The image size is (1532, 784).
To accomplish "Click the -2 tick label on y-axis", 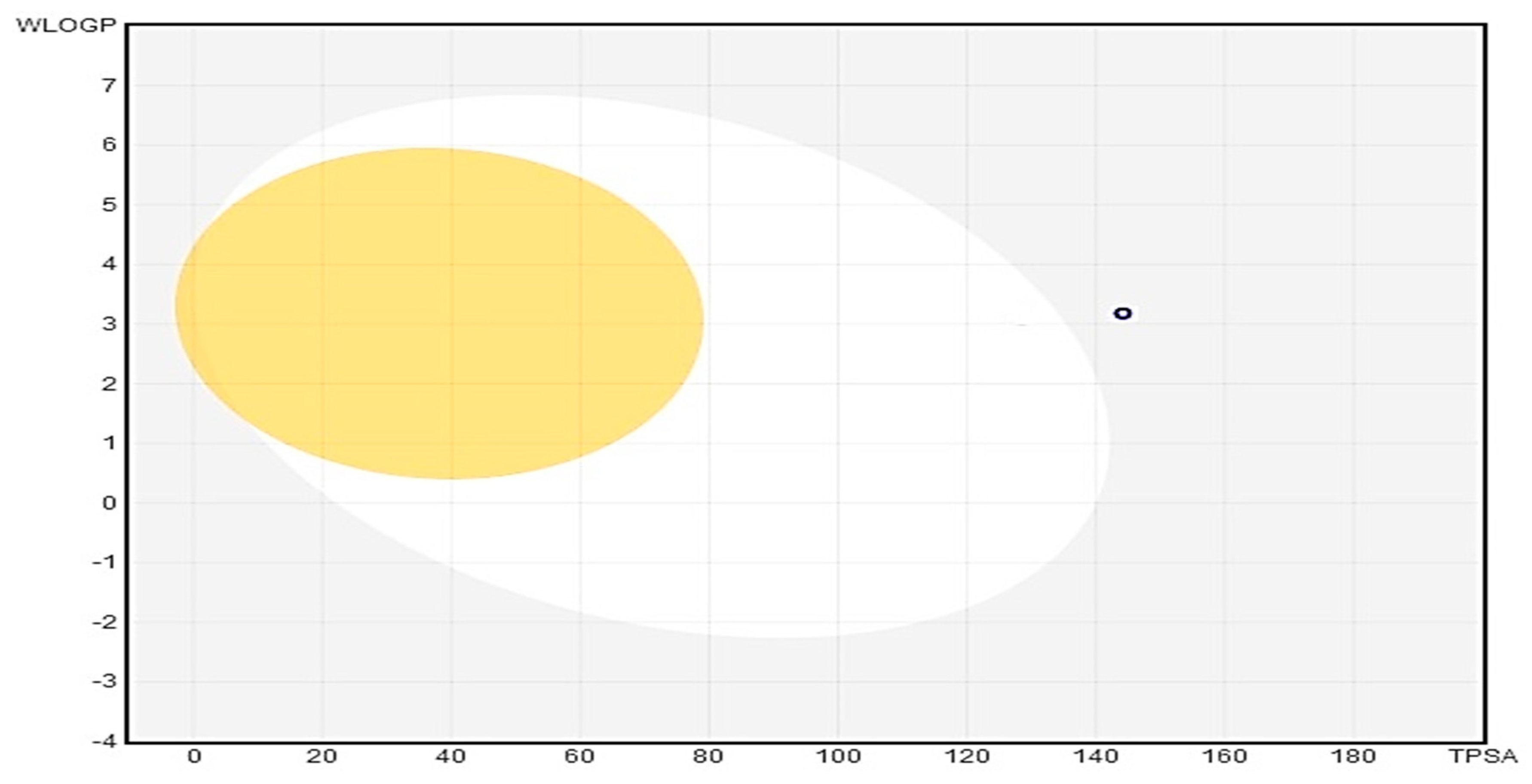I will pos(104,622).
